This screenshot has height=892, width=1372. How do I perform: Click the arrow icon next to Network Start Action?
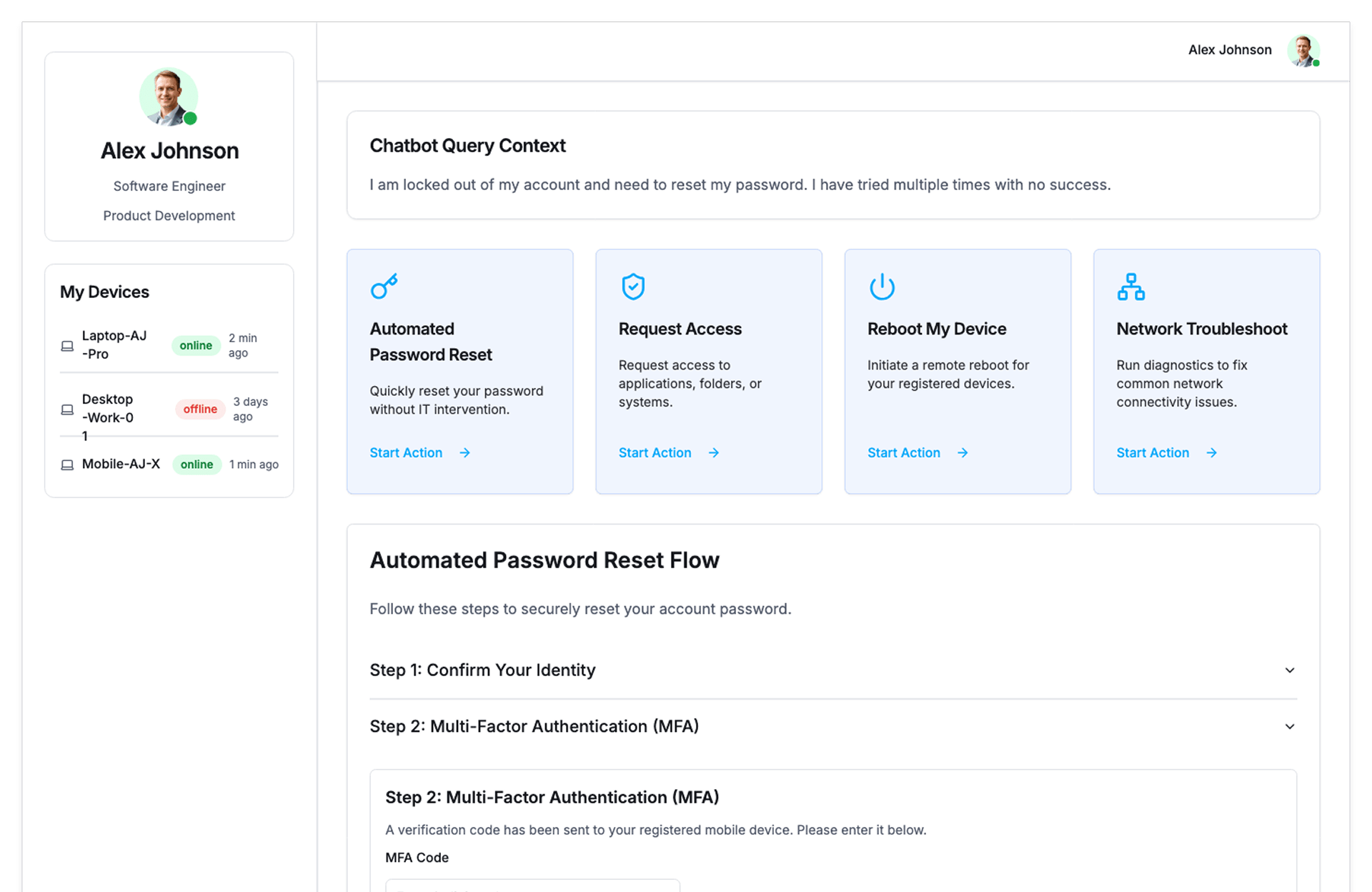(1211, 453)
